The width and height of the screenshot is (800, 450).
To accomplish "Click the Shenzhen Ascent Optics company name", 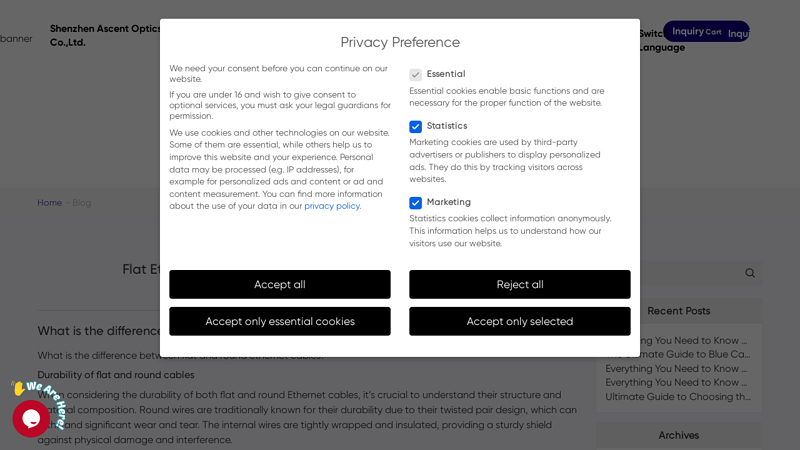I will click(105, 36).
